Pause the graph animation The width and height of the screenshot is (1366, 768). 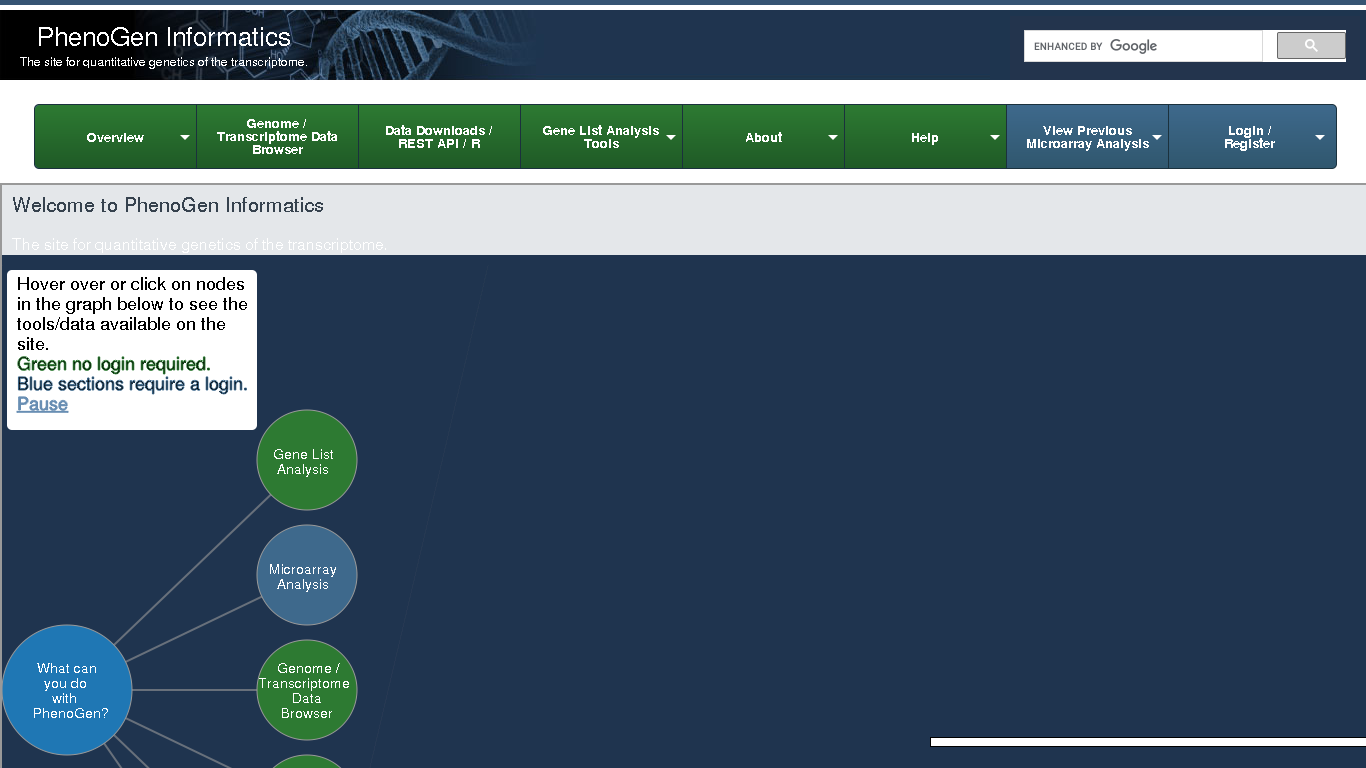tap(42, 404)
